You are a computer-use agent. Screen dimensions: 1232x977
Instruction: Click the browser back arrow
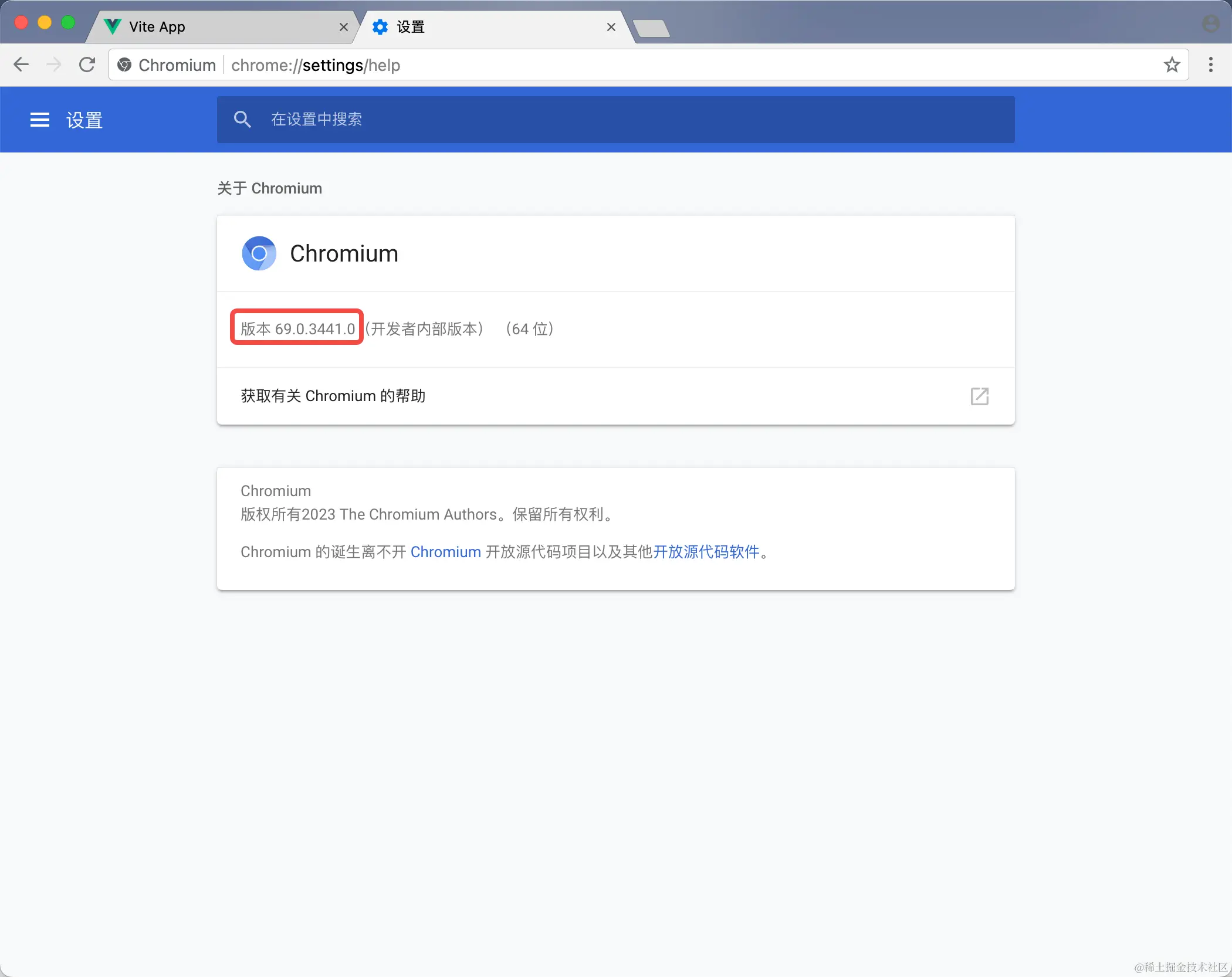click(x=21, y=65)
